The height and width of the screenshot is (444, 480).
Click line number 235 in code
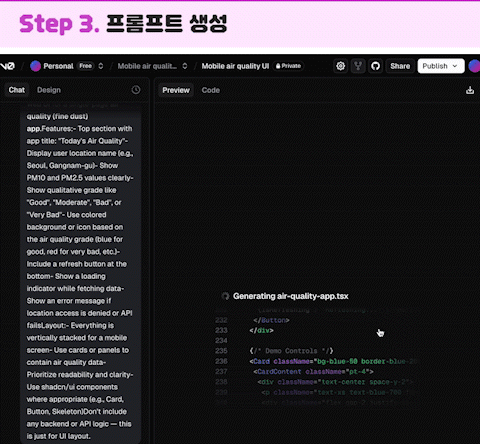(221, 351)
